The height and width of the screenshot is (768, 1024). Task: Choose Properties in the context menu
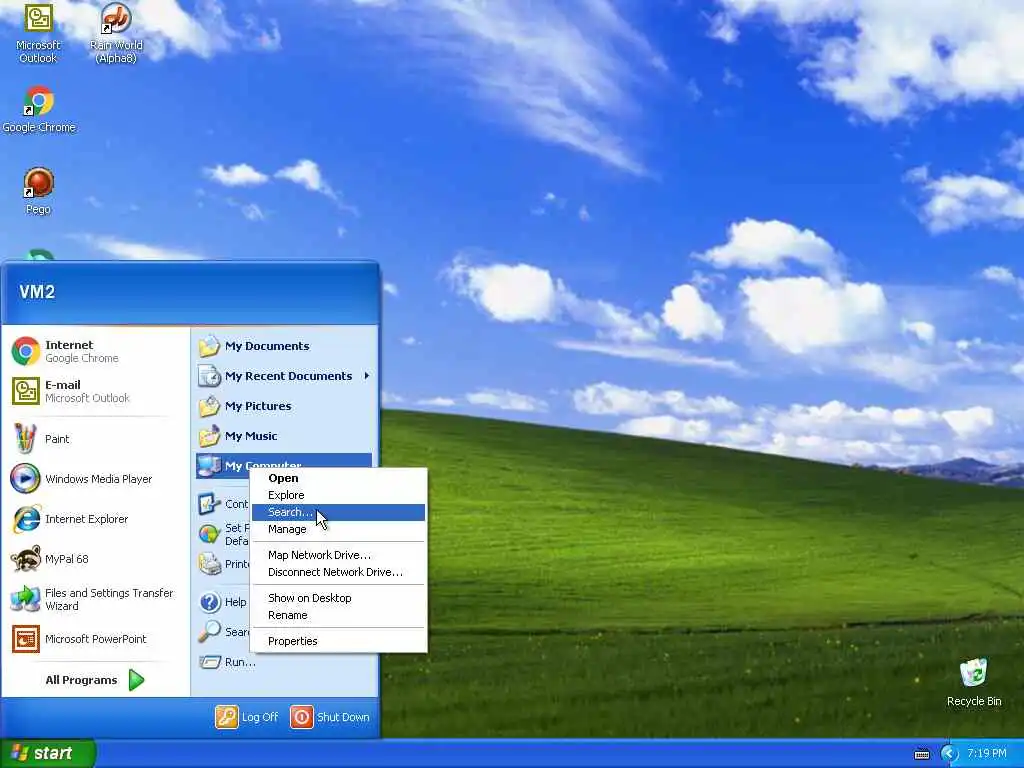(x=338, y=641)
